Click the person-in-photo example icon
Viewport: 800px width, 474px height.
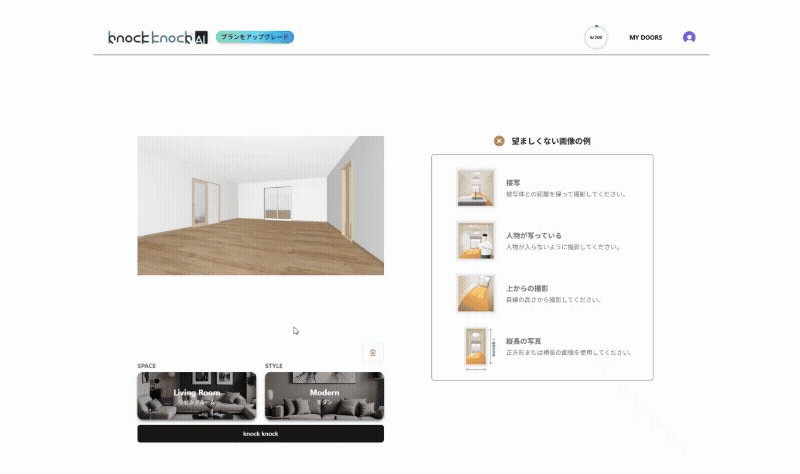pos(476,240)
